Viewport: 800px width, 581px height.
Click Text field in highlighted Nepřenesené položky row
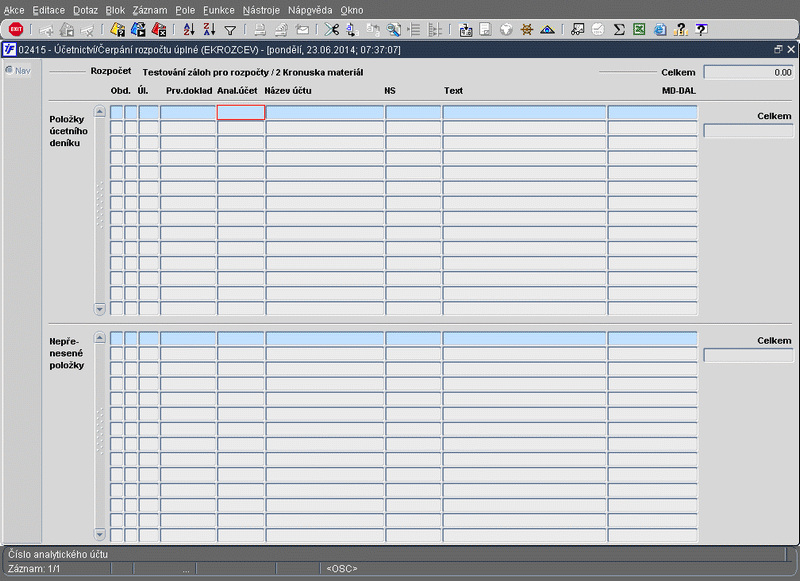524,339
